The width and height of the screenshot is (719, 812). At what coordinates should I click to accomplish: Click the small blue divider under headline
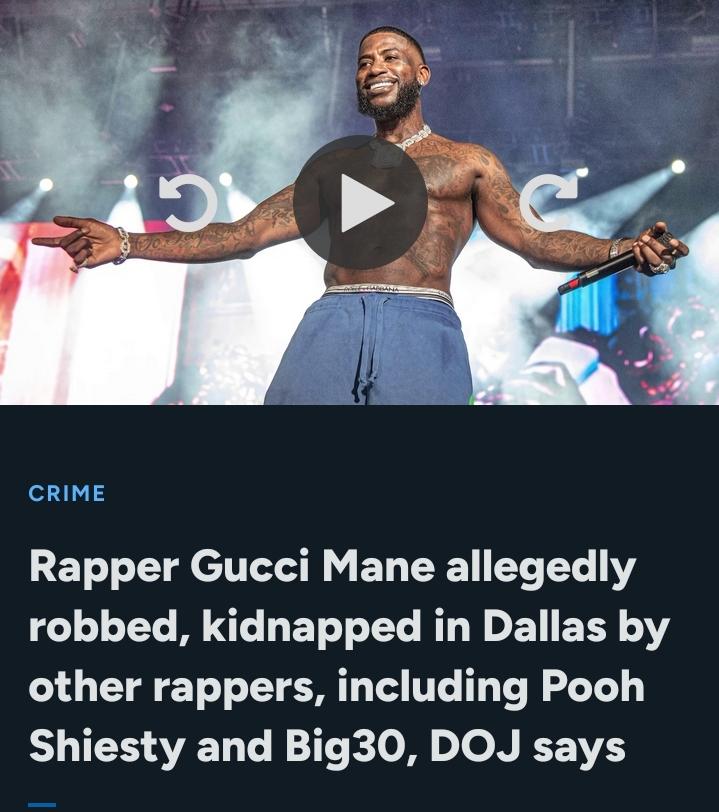click(42, 805)
